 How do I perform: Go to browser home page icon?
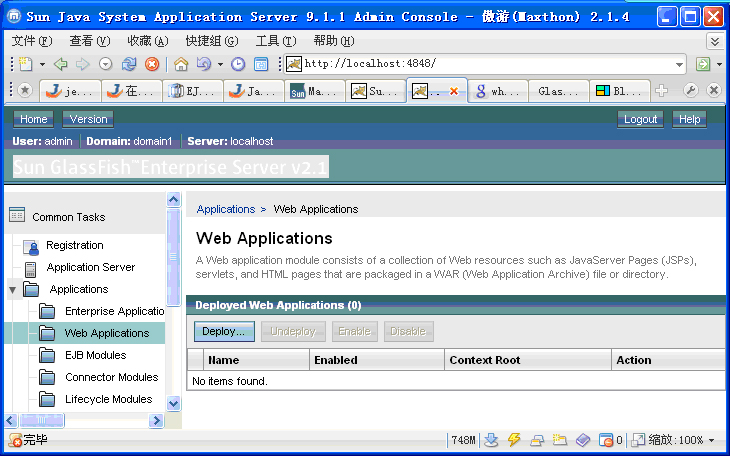coord(181,64)
